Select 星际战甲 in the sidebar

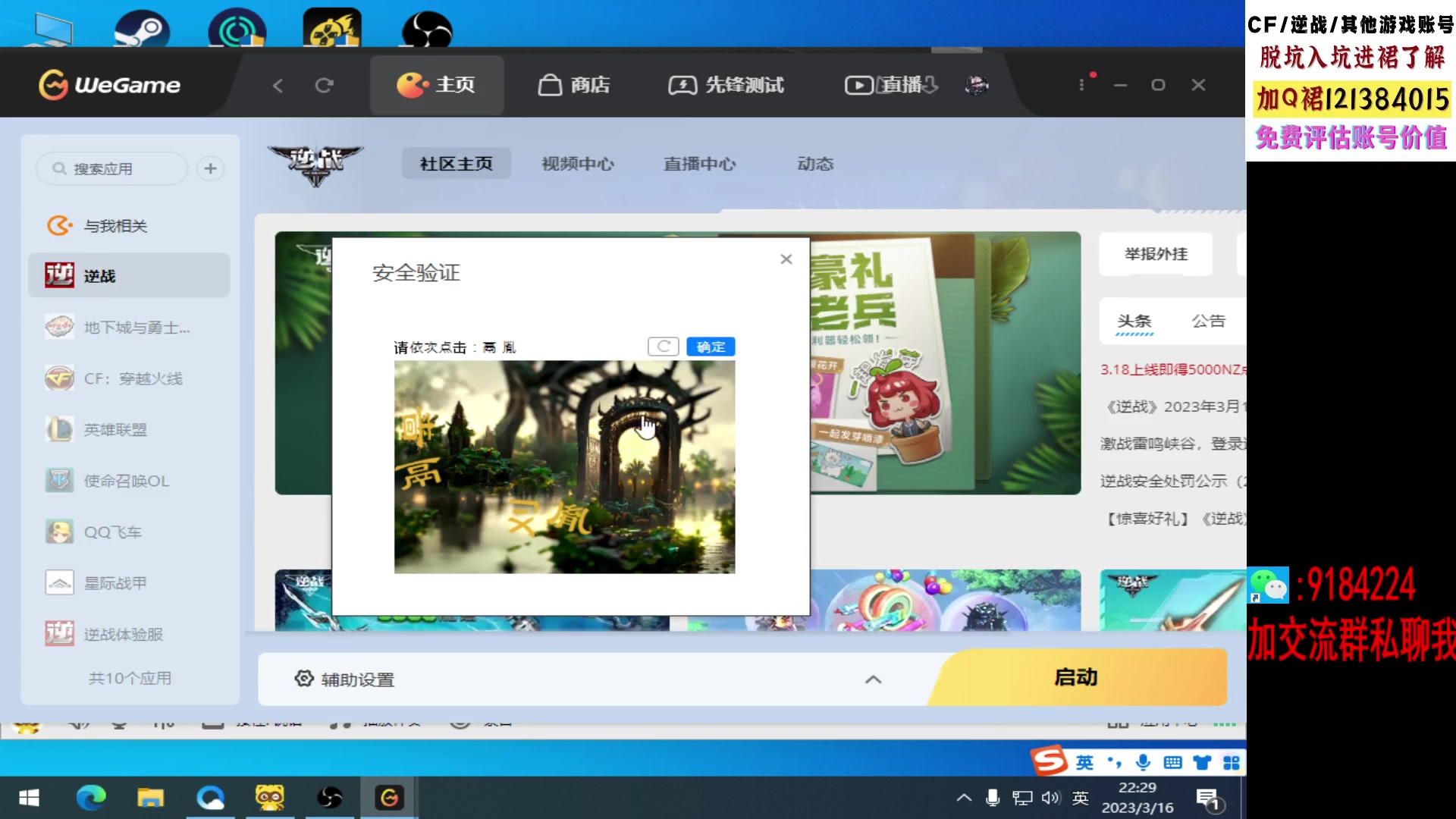(x=129, y=583)
